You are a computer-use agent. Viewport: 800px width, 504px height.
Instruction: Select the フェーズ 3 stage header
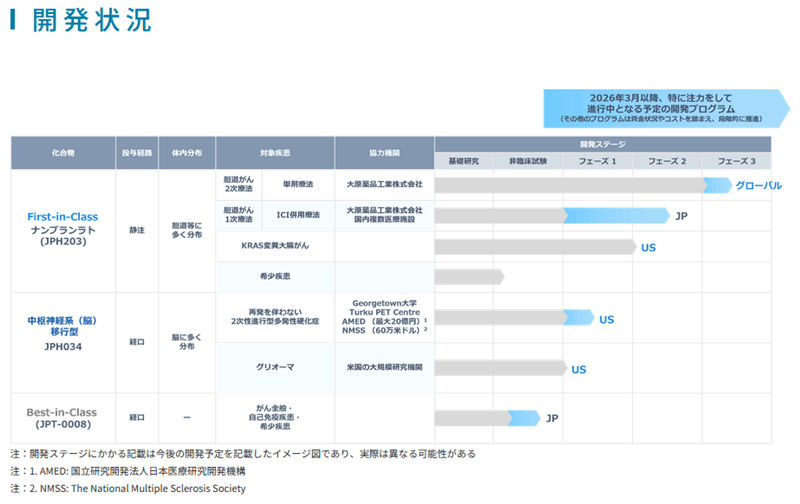[x=736, y=161]
